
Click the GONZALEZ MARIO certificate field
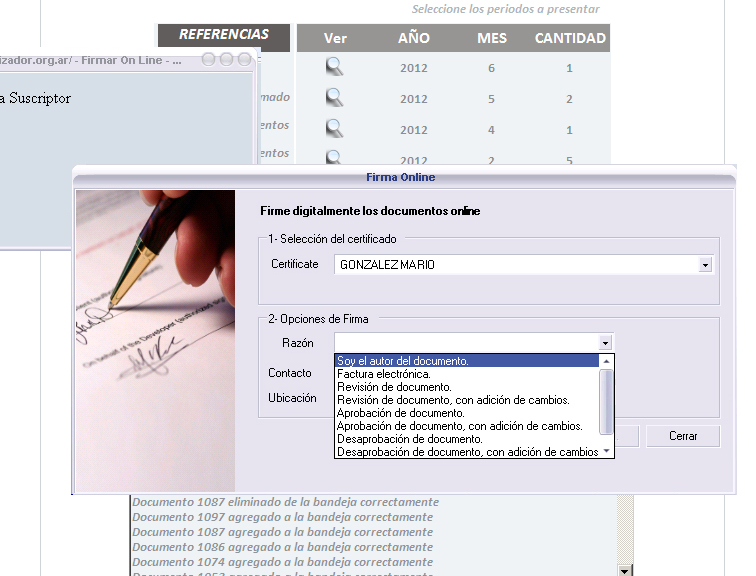click(x=515, y=265)
